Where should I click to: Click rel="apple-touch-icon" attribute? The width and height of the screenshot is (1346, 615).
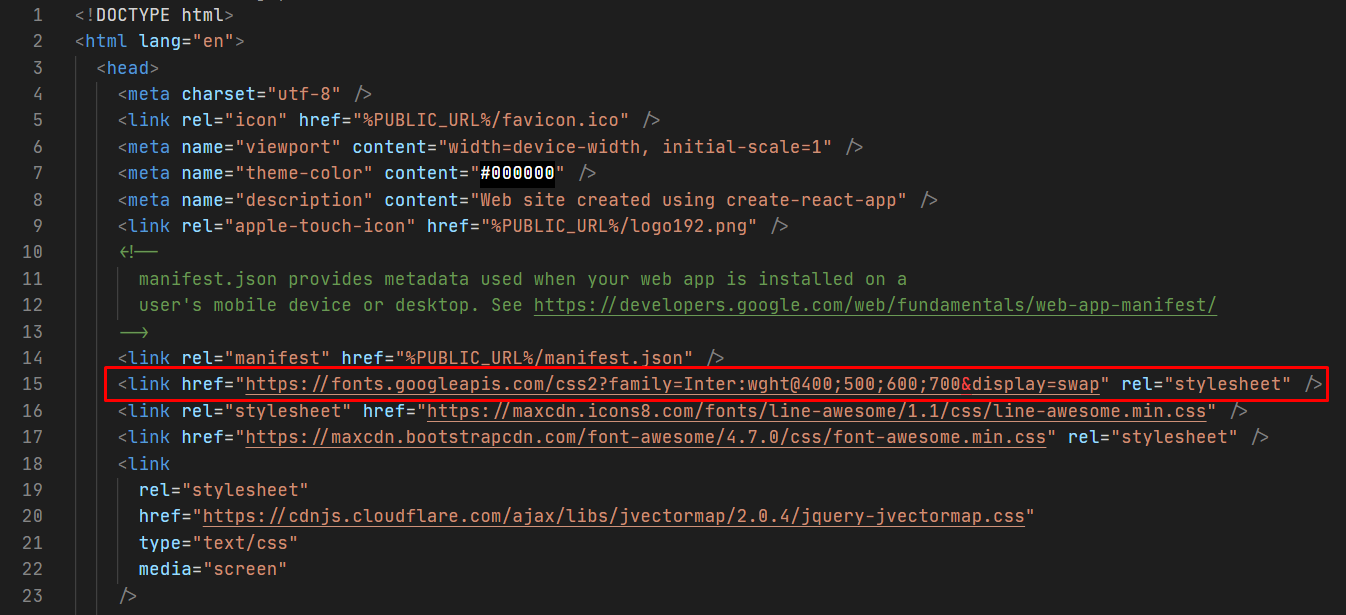tap(298, 226)
